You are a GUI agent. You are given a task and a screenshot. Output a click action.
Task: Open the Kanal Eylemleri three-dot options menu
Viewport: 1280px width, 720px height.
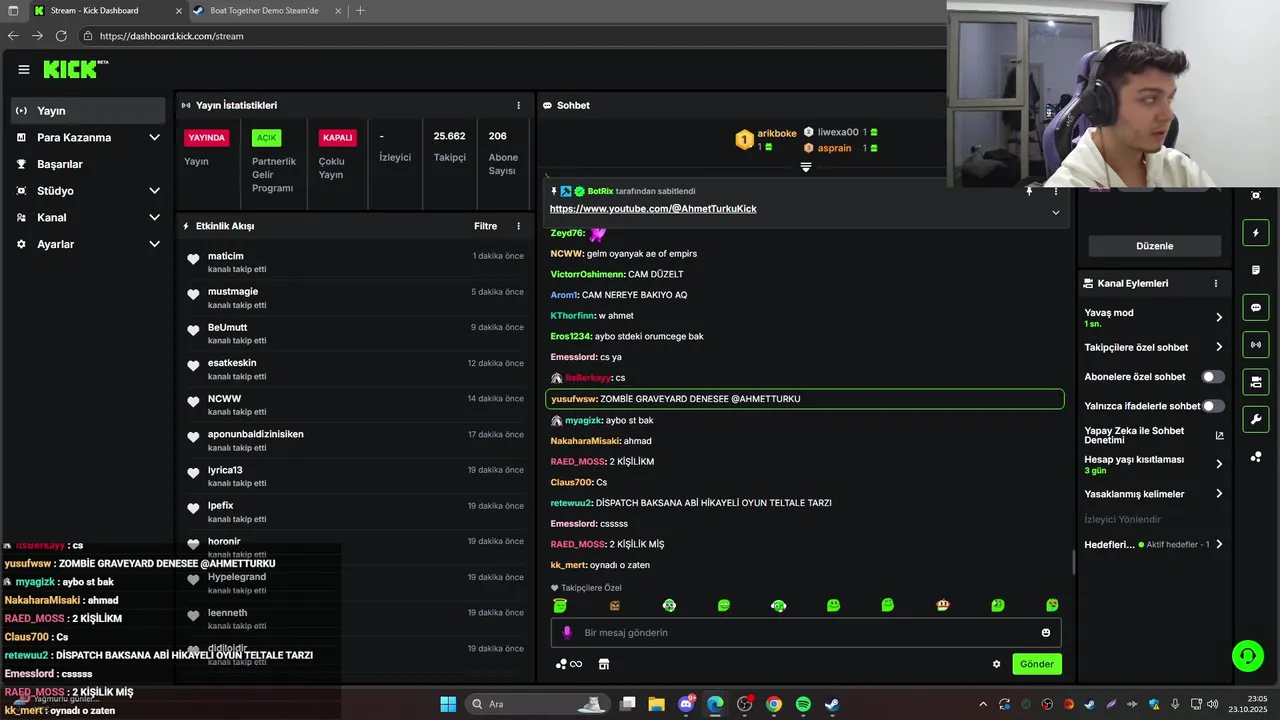click(1216, 283)
